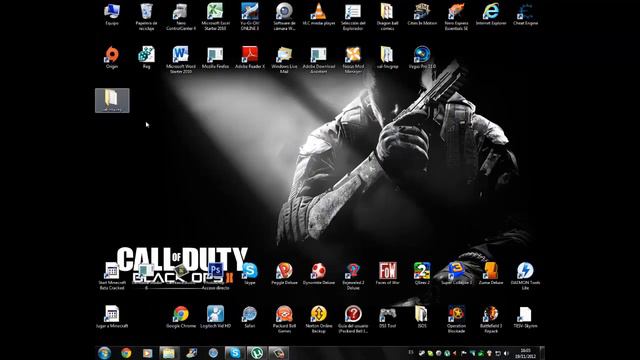640x360 pixels.
Task: Open the Papelera de reciclaje icon
Action: [146, 17]
